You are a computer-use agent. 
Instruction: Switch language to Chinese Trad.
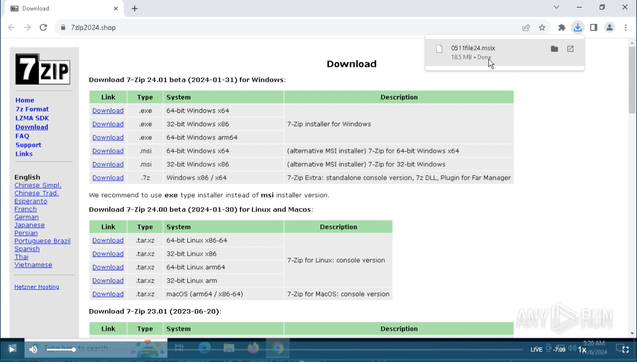[37, 193]
